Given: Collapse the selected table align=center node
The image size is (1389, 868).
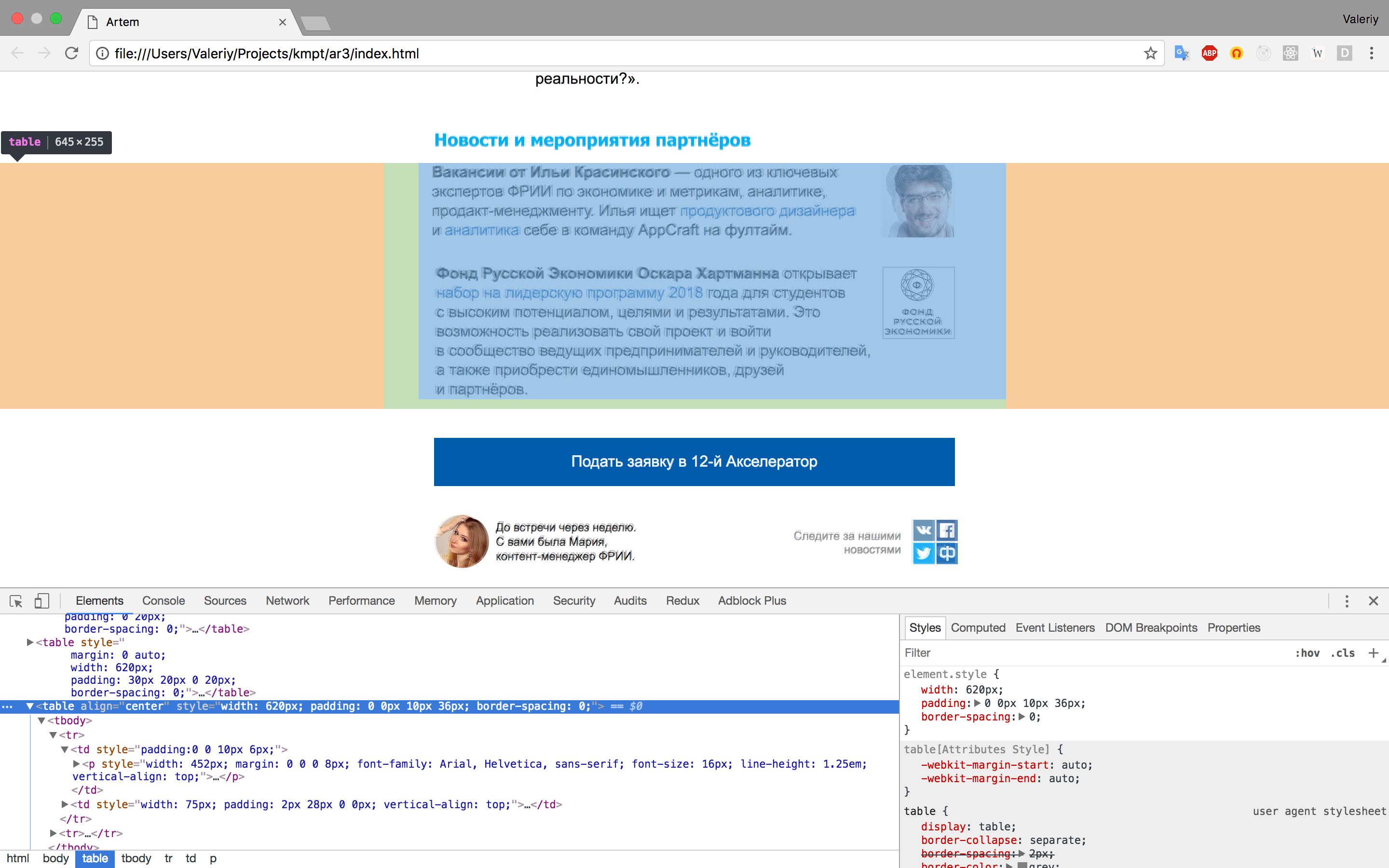Looking at the screenshot, I should tap(30, 706).
